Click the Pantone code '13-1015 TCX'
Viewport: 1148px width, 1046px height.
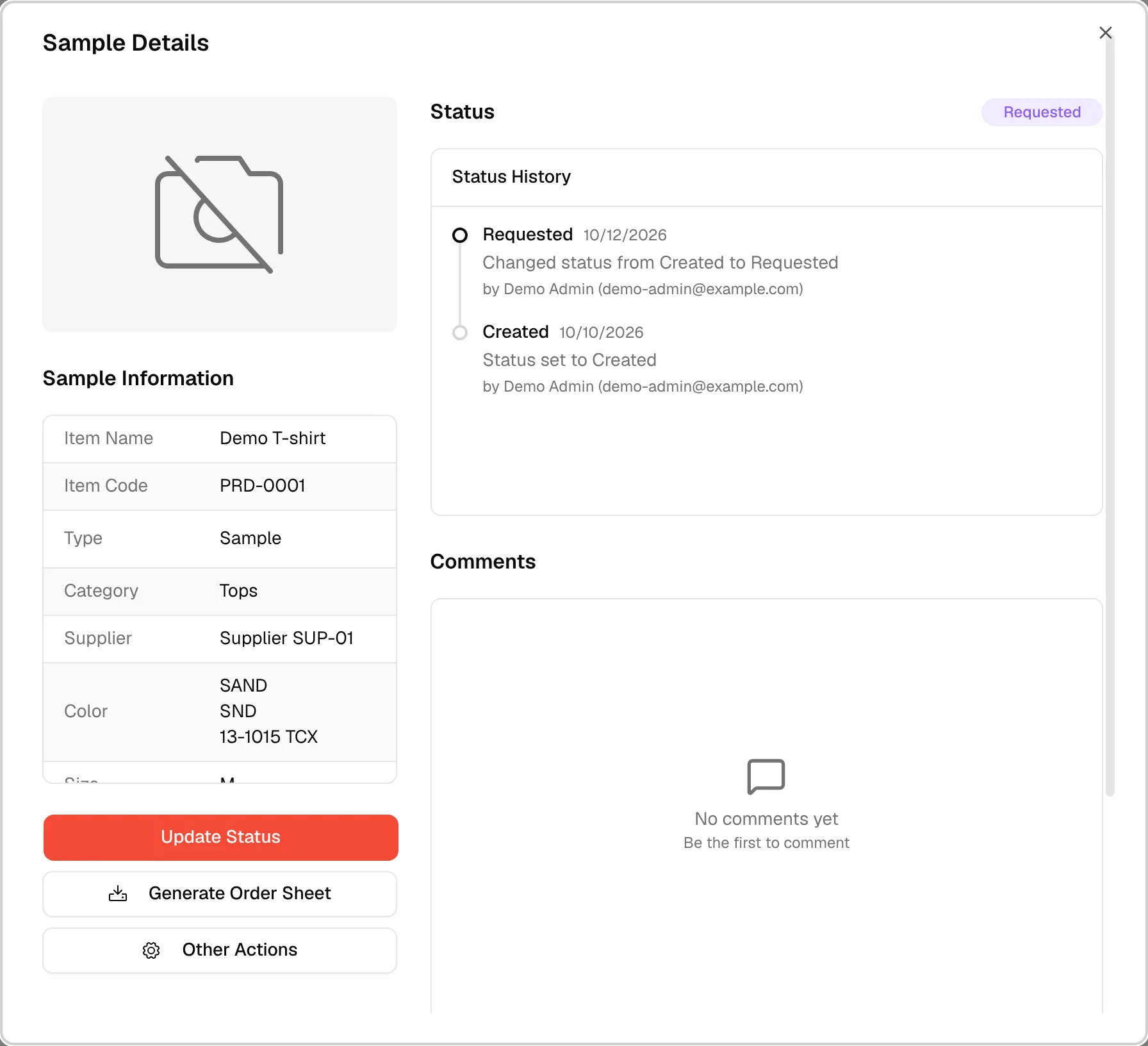pyautogui.click(x=269, y=737)
